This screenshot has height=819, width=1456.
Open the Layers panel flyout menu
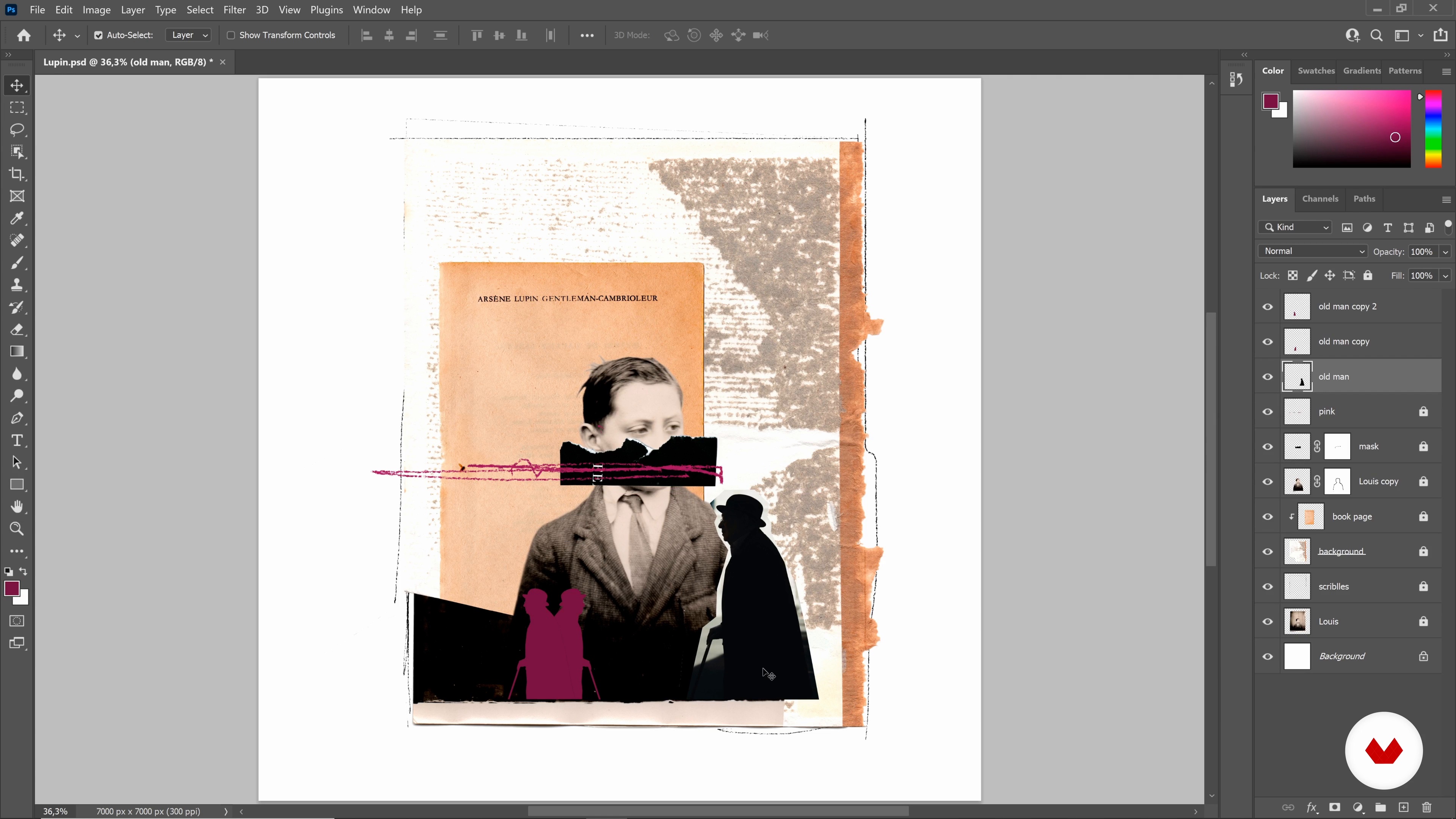pos(1446,199)
